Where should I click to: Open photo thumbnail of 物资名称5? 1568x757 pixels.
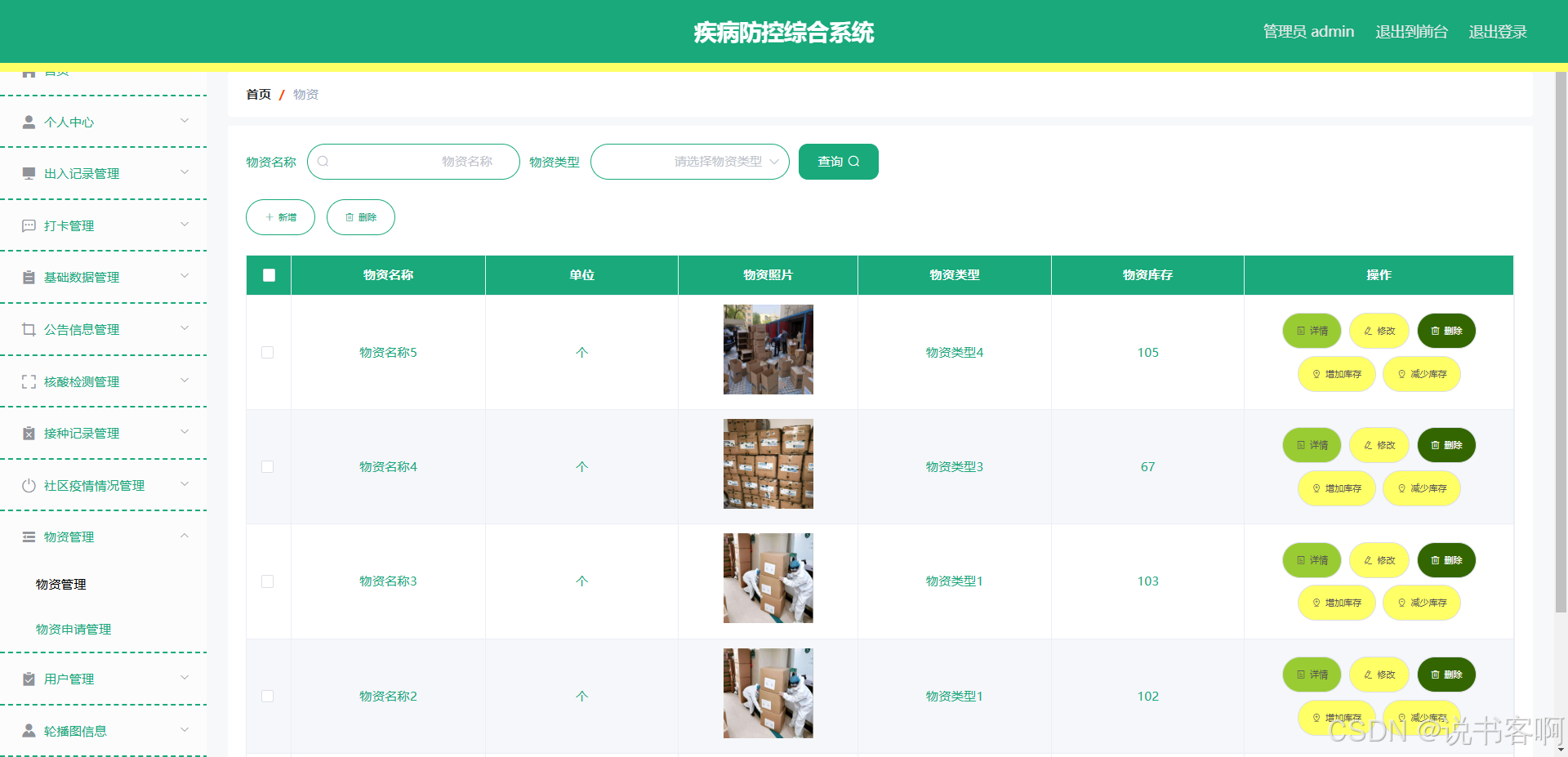pos(768,350)
